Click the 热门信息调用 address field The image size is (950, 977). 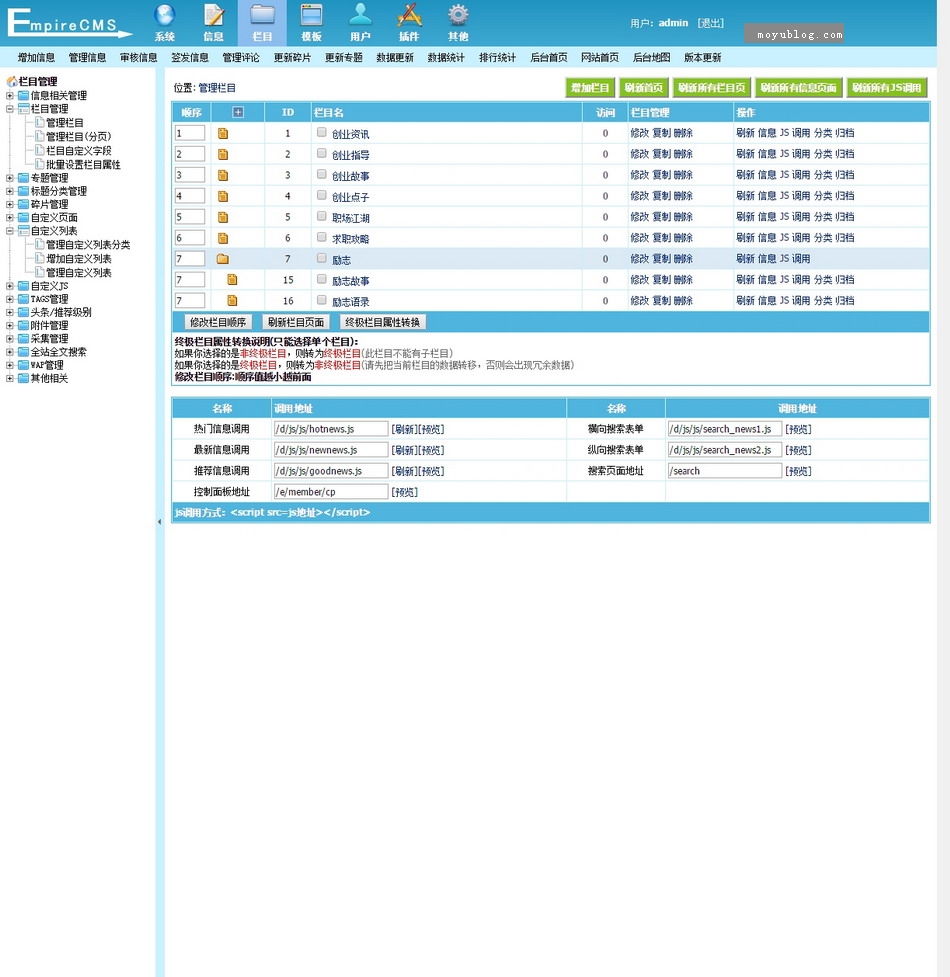point(331,429)
